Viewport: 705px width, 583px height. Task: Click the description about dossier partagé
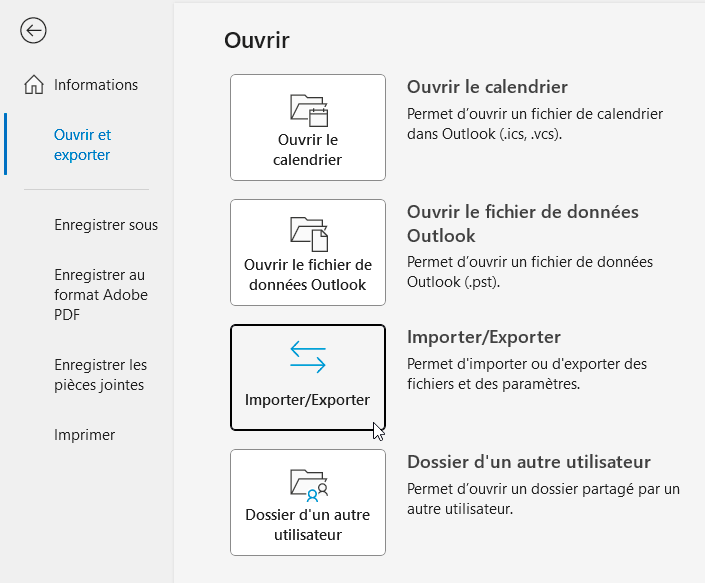coord(543,499)
